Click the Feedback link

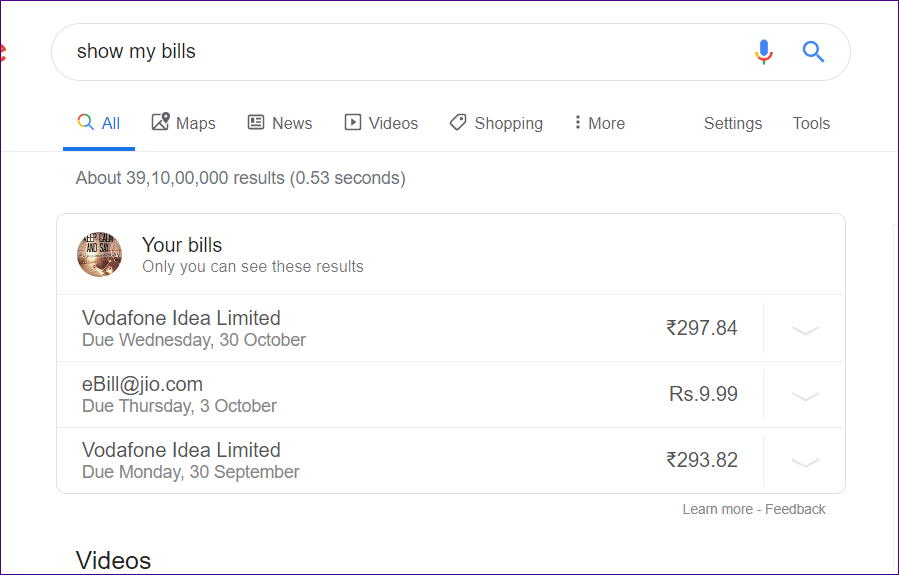click(x=795, y=509)
